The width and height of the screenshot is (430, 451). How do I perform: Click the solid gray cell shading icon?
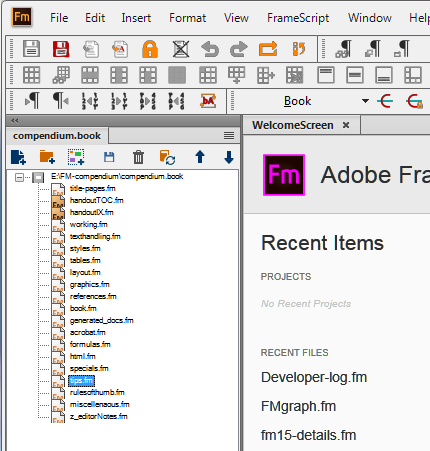pos(177,75)
